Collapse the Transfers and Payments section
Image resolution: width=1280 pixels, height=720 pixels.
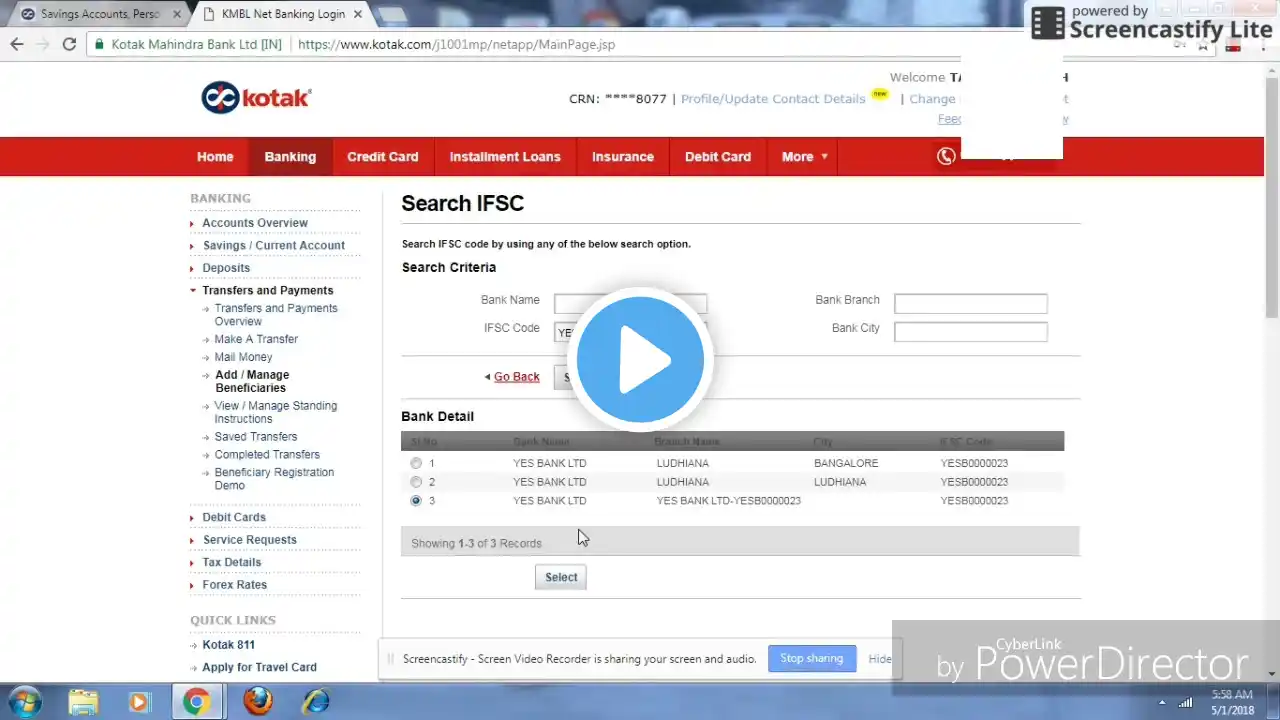pos(193,290)
